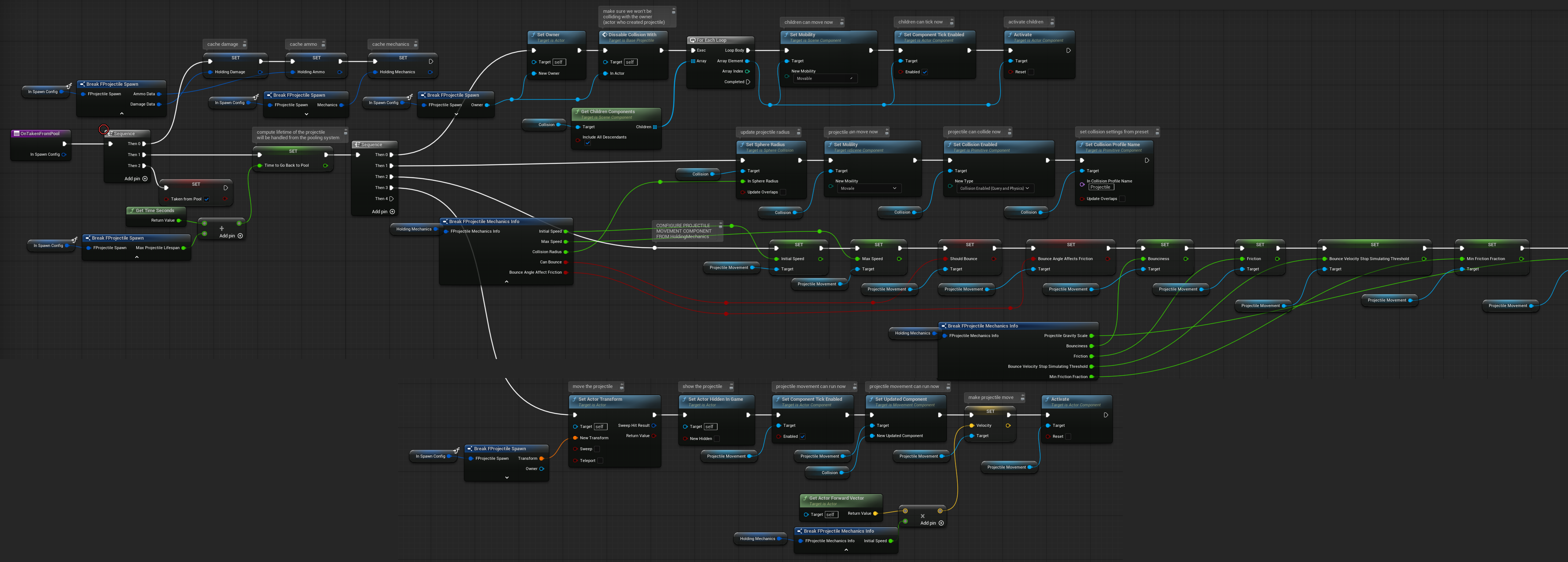
Task: Click the yellow Velocity input pin on the SET node
Action: [971, 426]
